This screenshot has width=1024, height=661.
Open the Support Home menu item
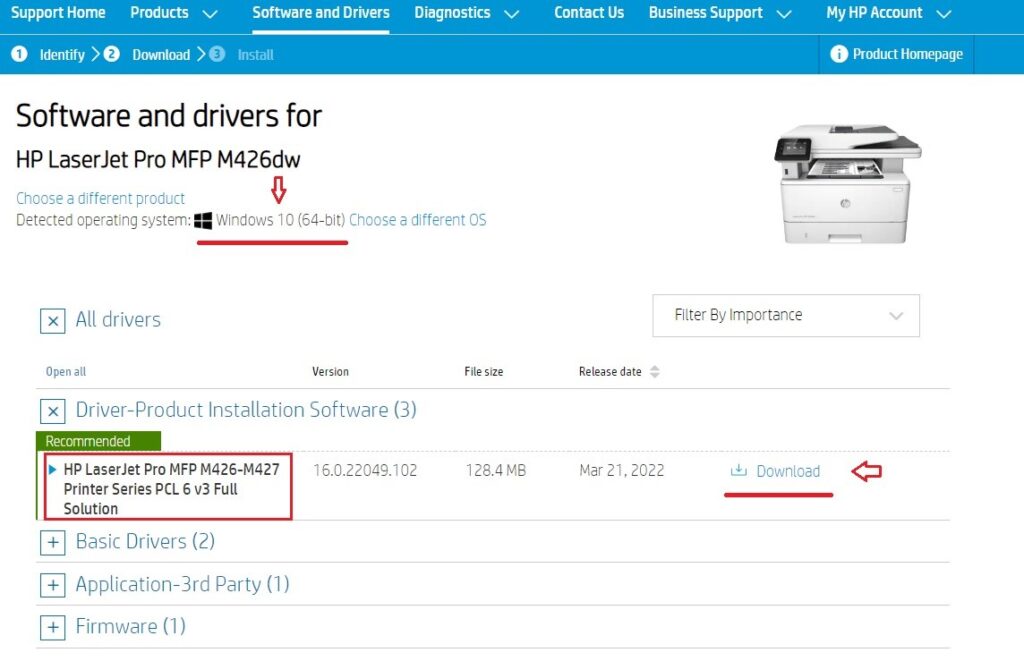pyautogui.click(x=58, y=13)
